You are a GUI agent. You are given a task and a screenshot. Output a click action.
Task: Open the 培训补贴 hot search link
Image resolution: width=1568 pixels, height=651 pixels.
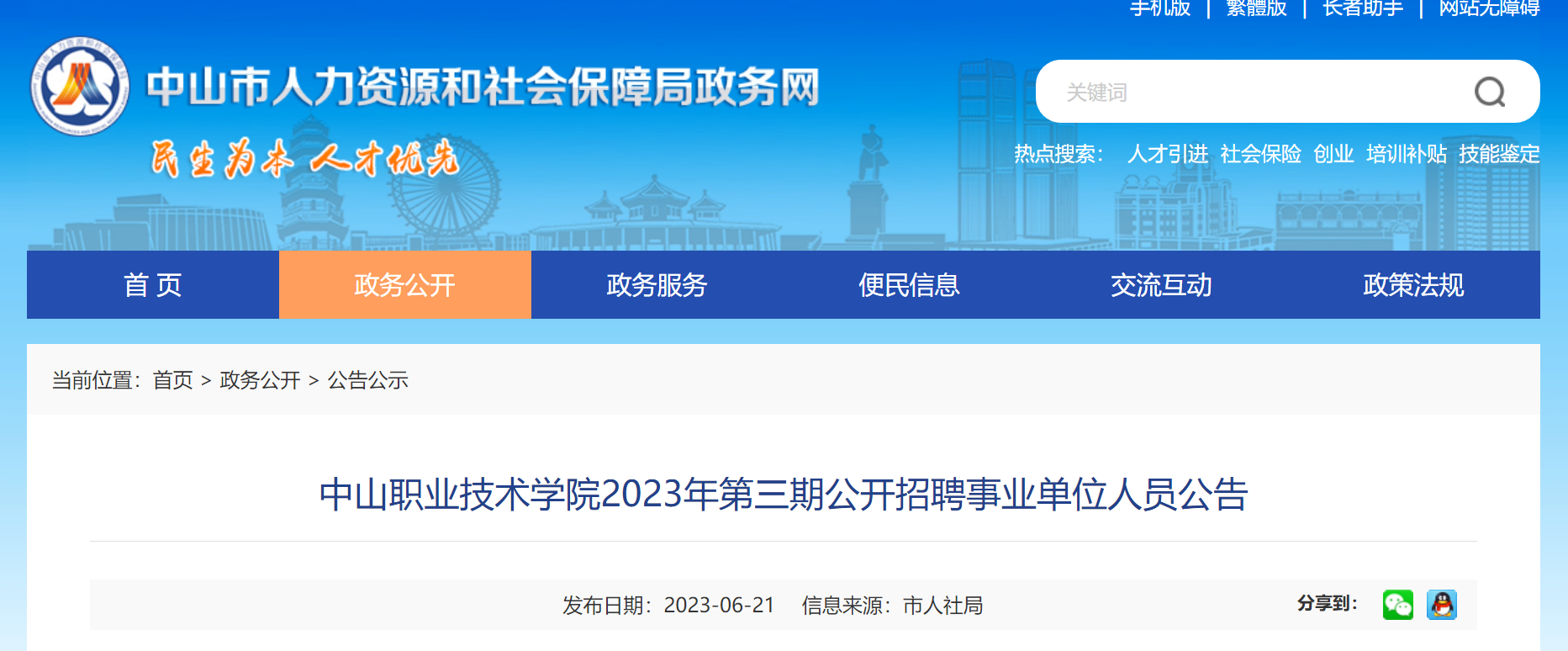1407,154
